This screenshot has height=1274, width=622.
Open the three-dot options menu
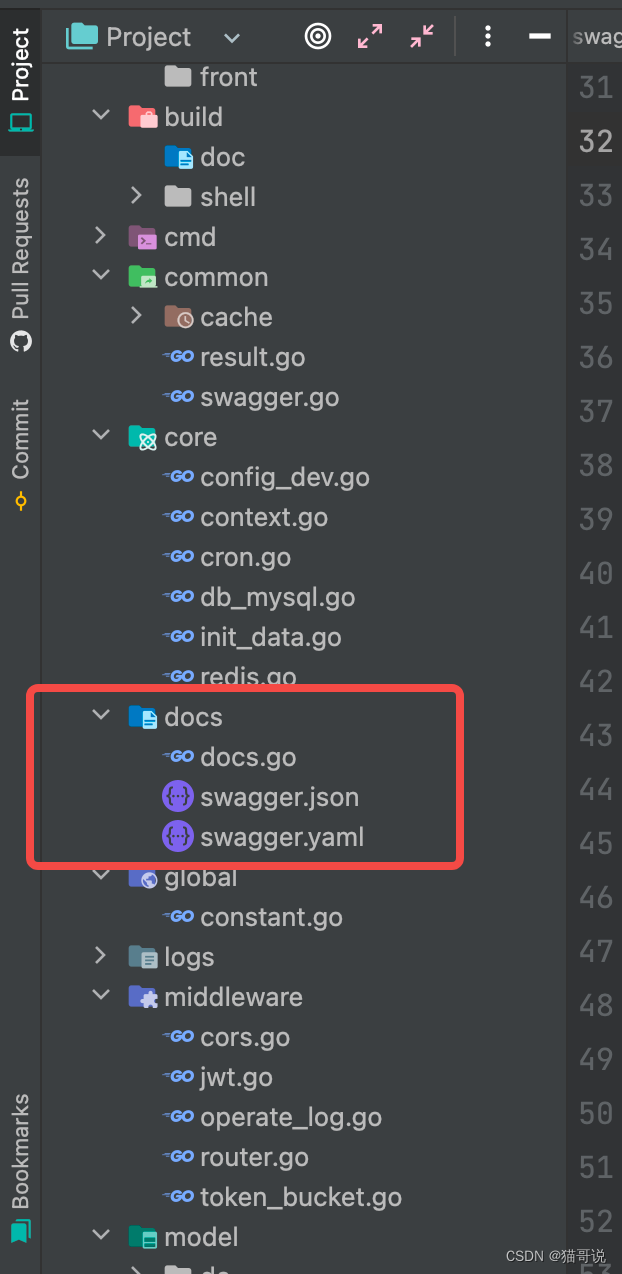[488, 36]
